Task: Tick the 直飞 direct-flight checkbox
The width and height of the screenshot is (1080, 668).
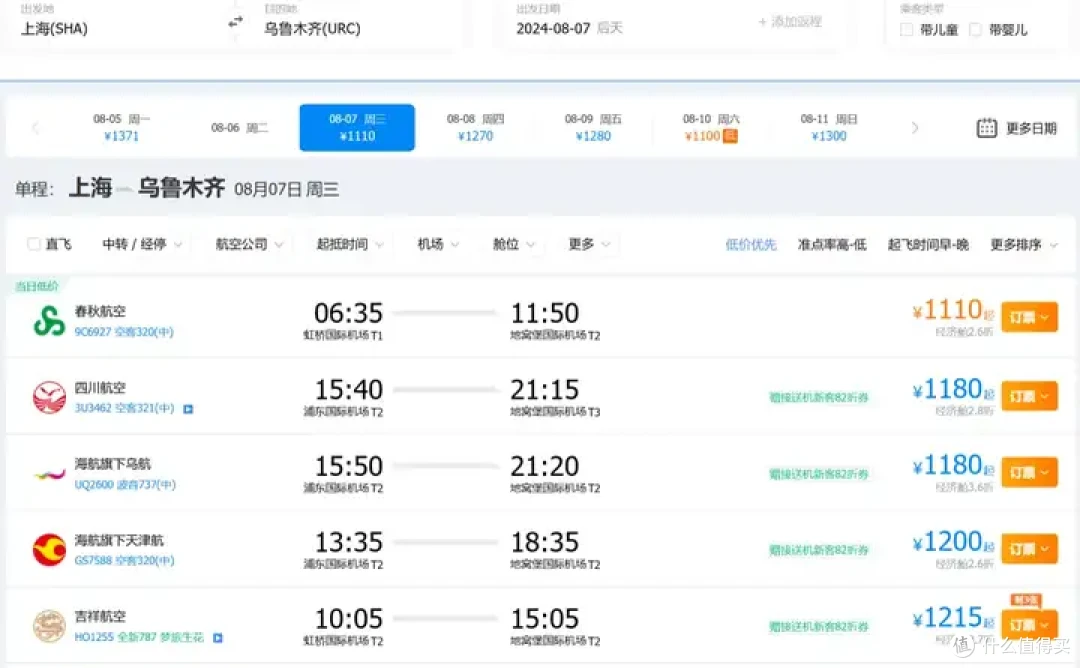Action: [x=33, y=244]
